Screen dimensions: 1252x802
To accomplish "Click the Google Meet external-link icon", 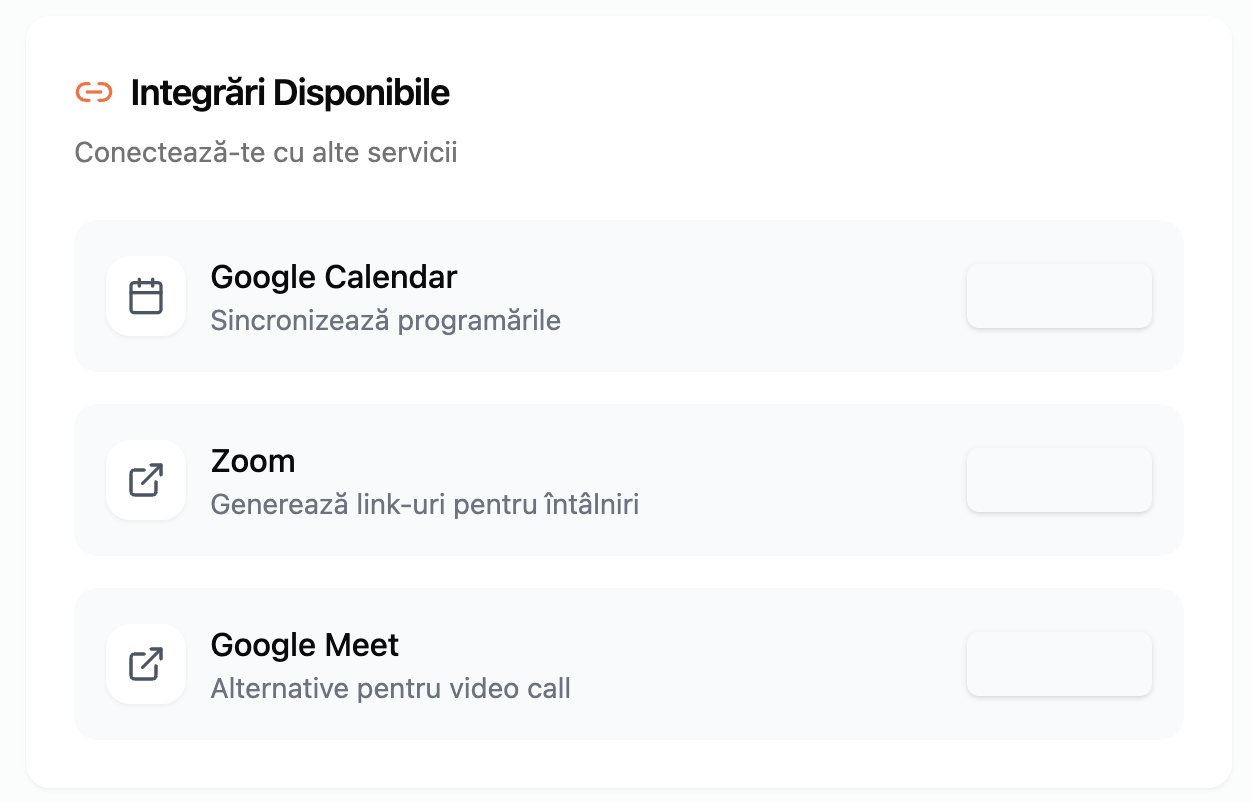I will pos(146,664).
